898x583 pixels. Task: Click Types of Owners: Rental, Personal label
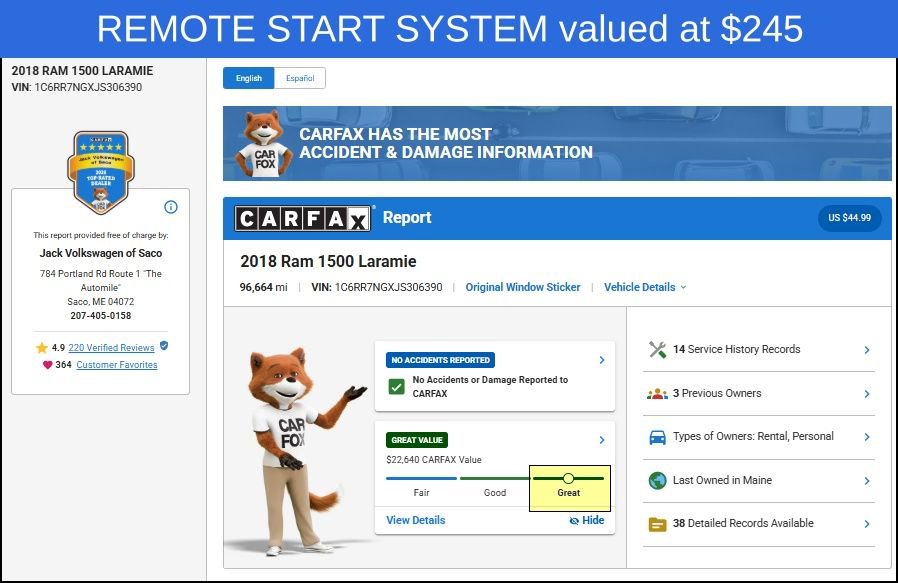point(753,436)
